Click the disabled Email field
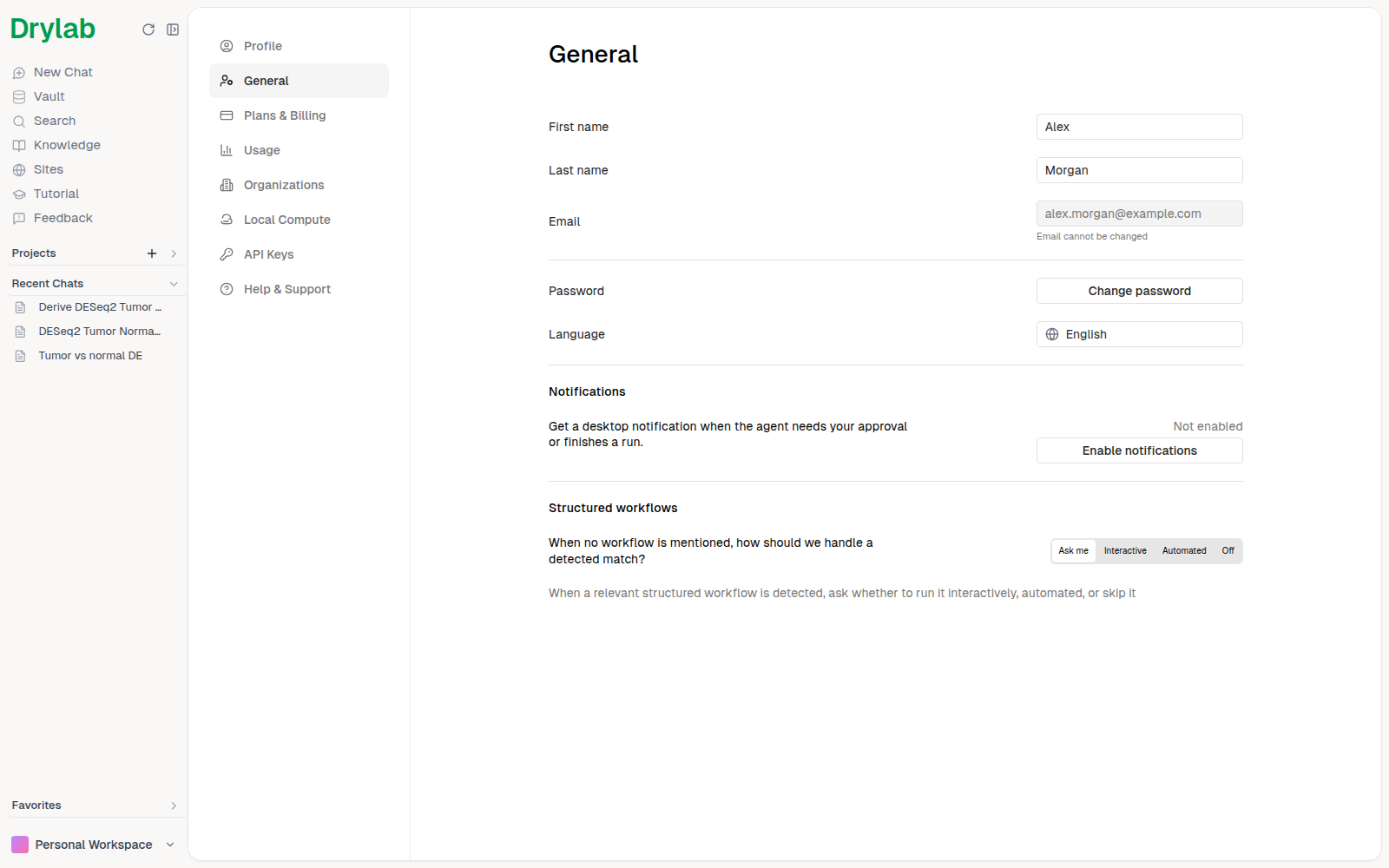 (x=1139, y=214)
